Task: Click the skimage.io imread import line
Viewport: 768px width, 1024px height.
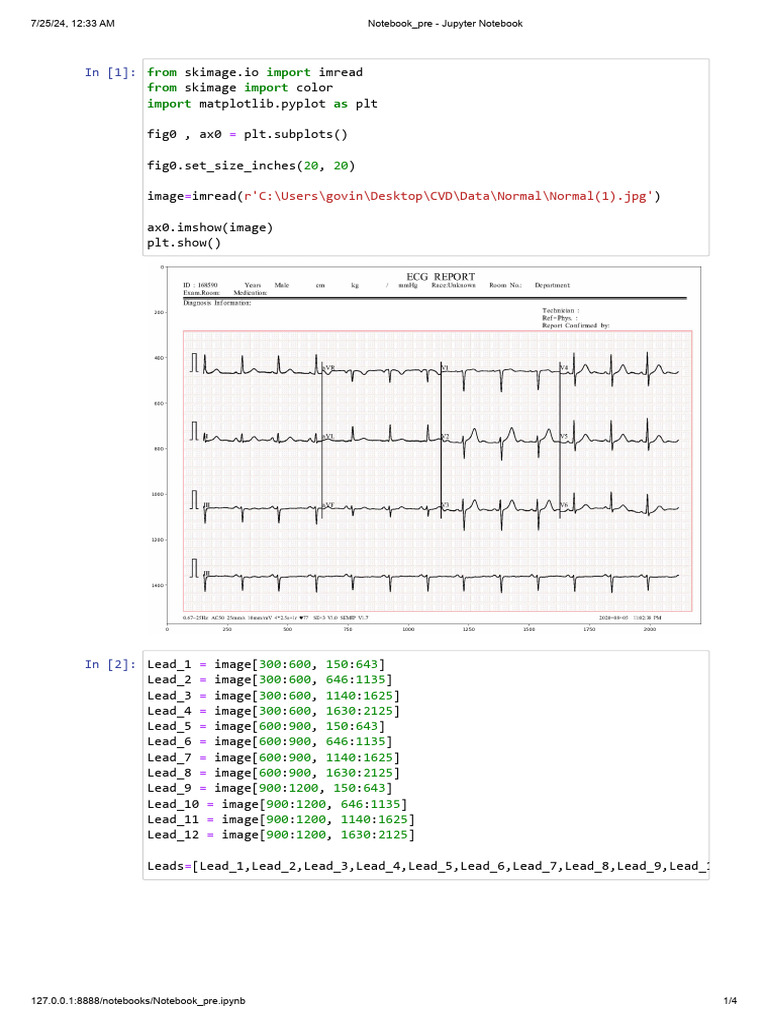Action: 255,72
